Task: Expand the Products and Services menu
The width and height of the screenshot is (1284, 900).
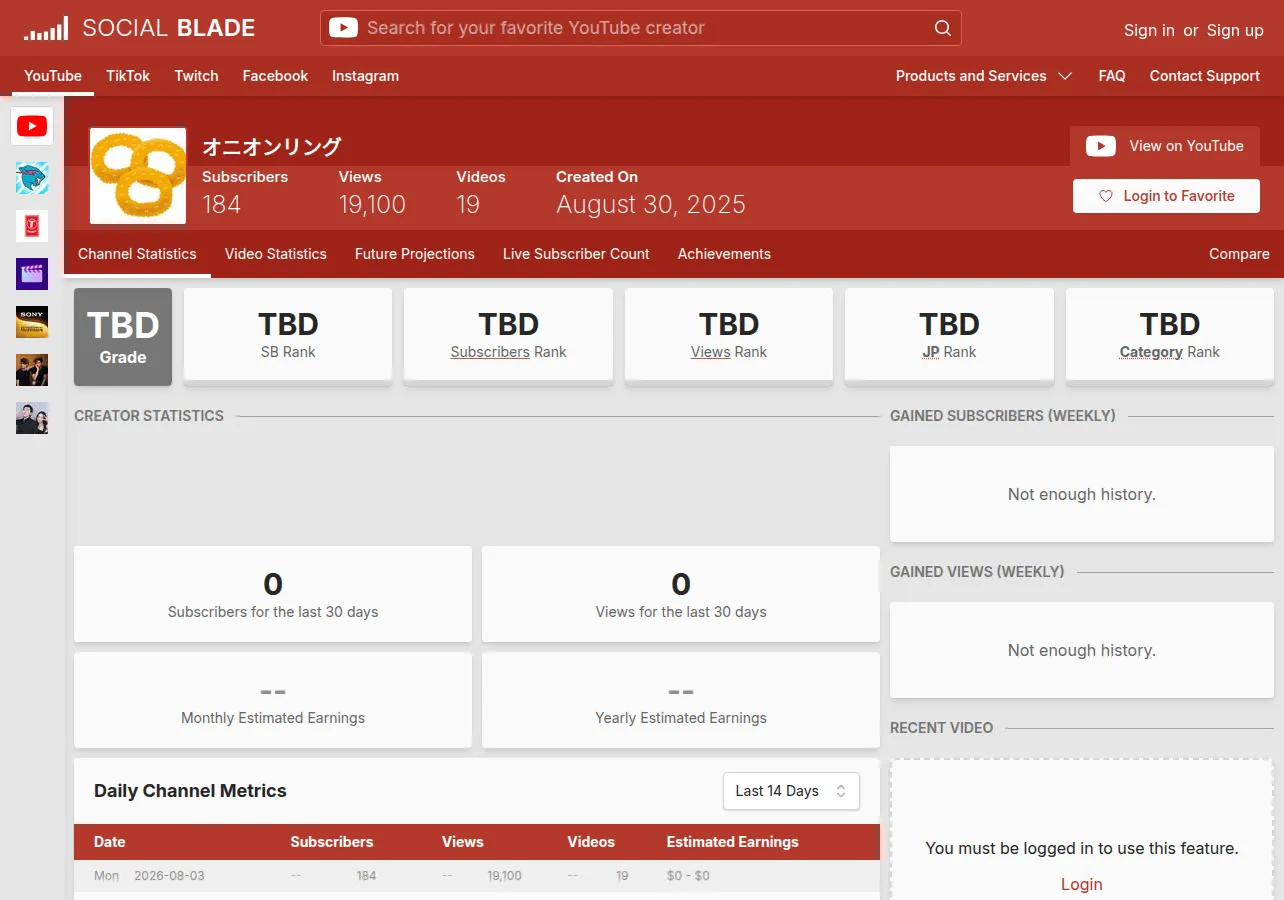Action: (984, 76)
